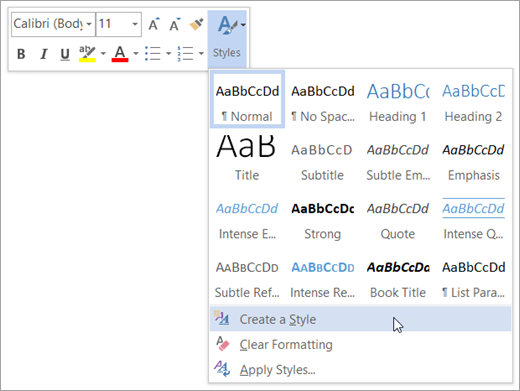Apply the yellow text highlight color
The width and height of the screenshot is (520, 391).
[x=87, y=54]
